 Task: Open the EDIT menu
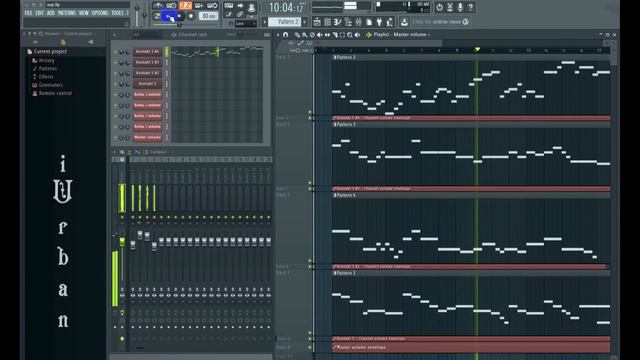click(x=39, y=13)
